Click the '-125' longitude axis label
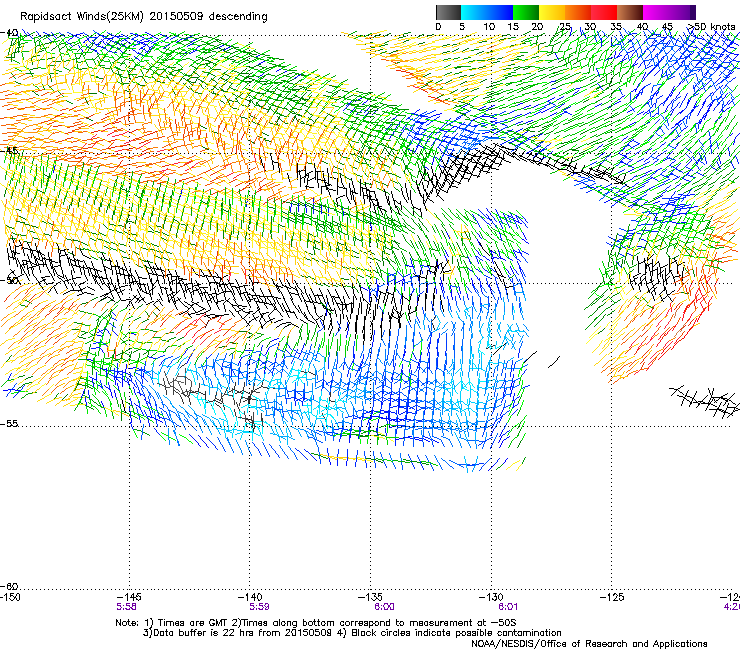 click(612, 597)
